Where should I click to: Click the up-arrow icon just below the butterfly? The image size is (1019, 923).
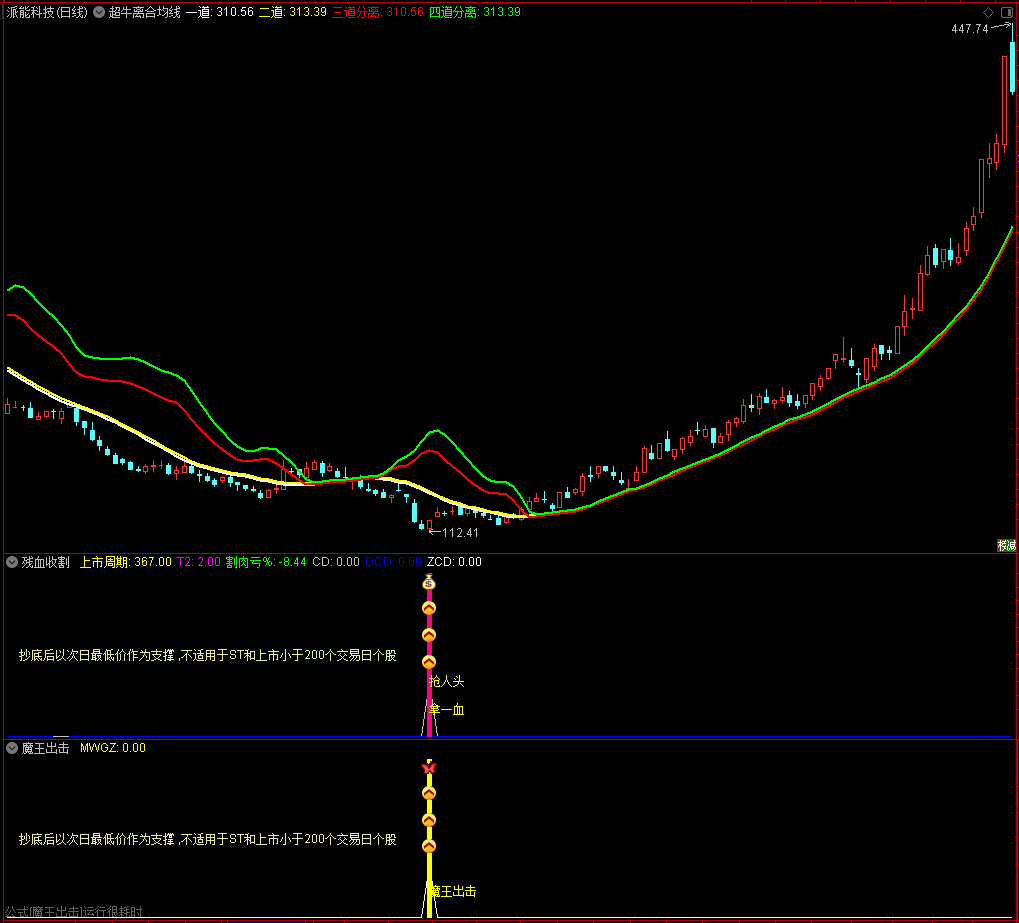(429, 794)
